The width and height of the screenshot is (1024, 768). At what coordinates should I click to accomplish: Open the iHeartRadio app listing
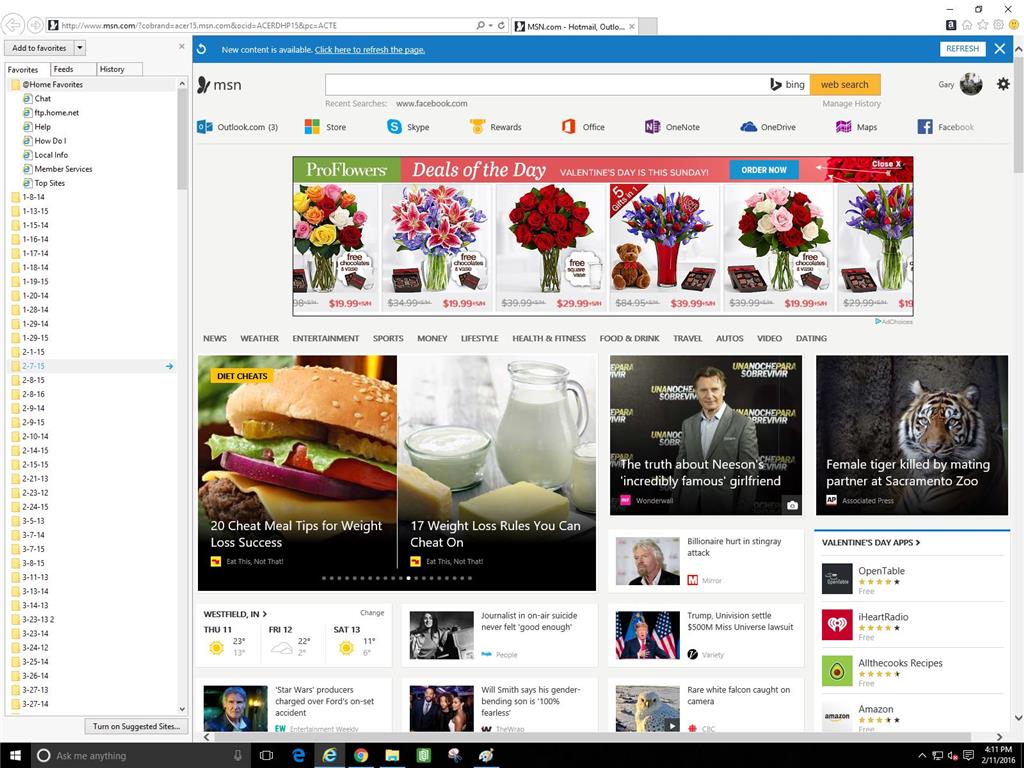pyautogui.click(x=912, y=625)
